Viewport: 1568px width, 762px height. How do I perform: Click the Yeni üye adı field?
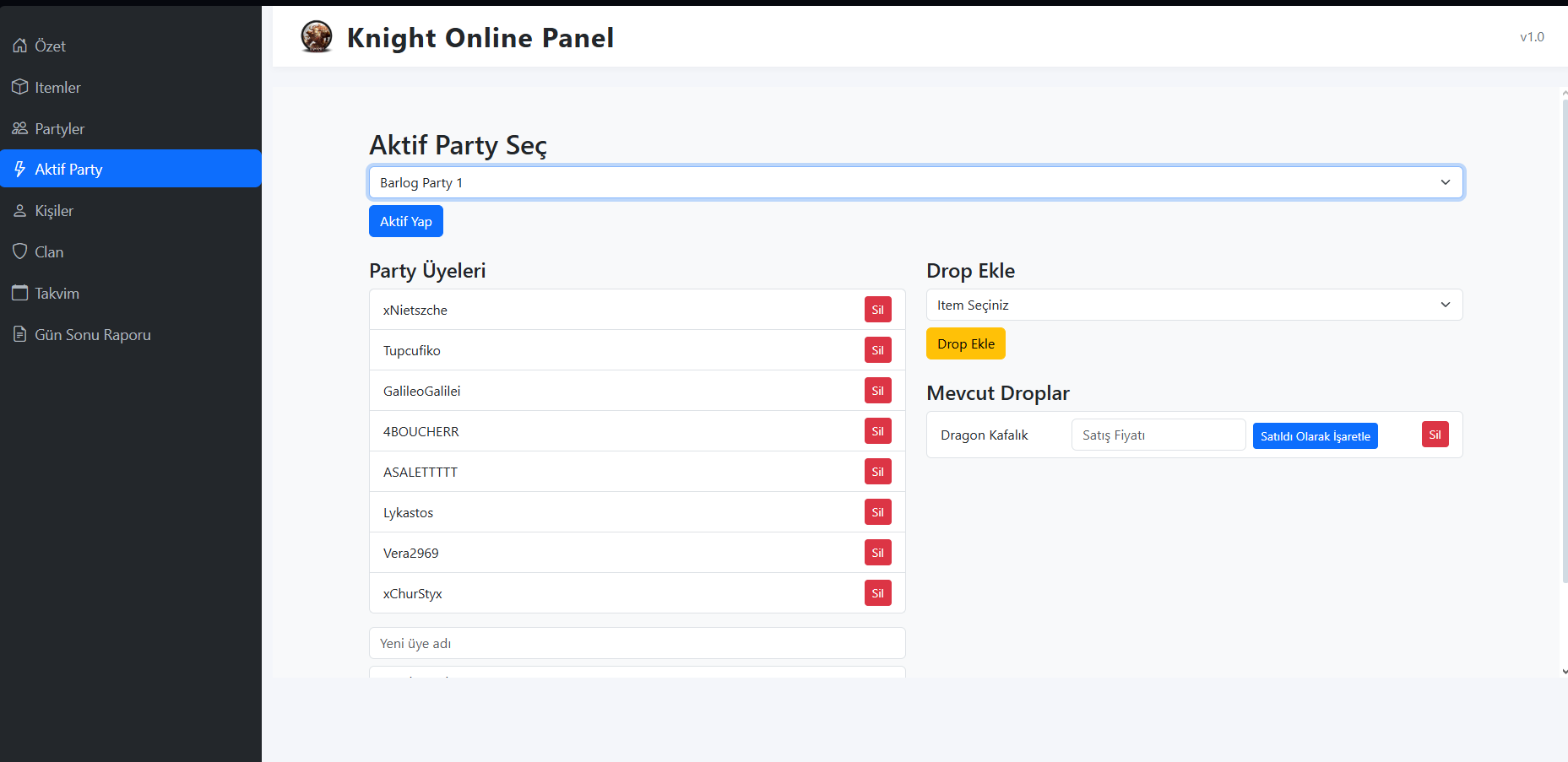click(637, 643)
